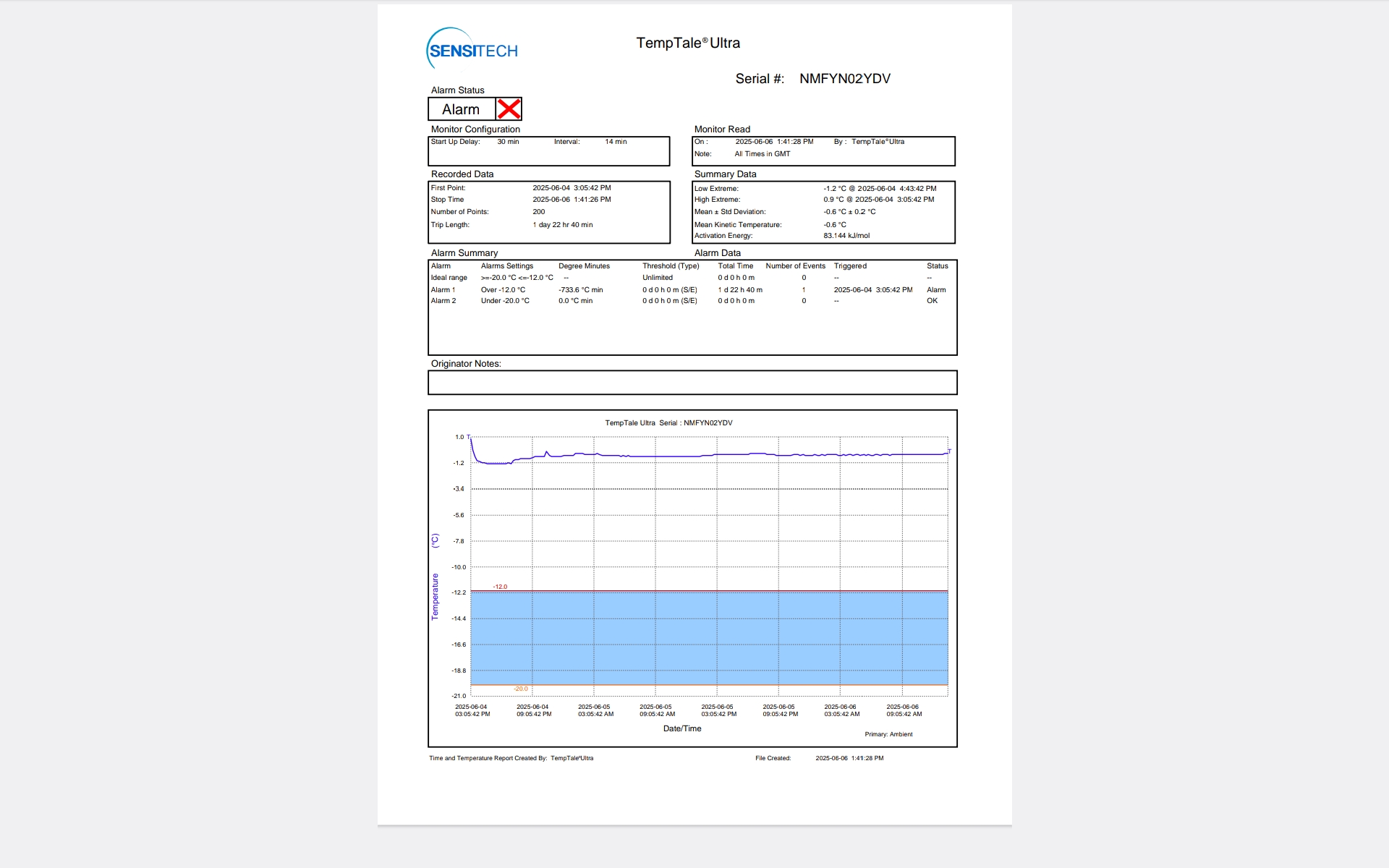Click the Unlimited threshold value
Viewport: 1389px width, 868px height.
(x=658, y=278)
